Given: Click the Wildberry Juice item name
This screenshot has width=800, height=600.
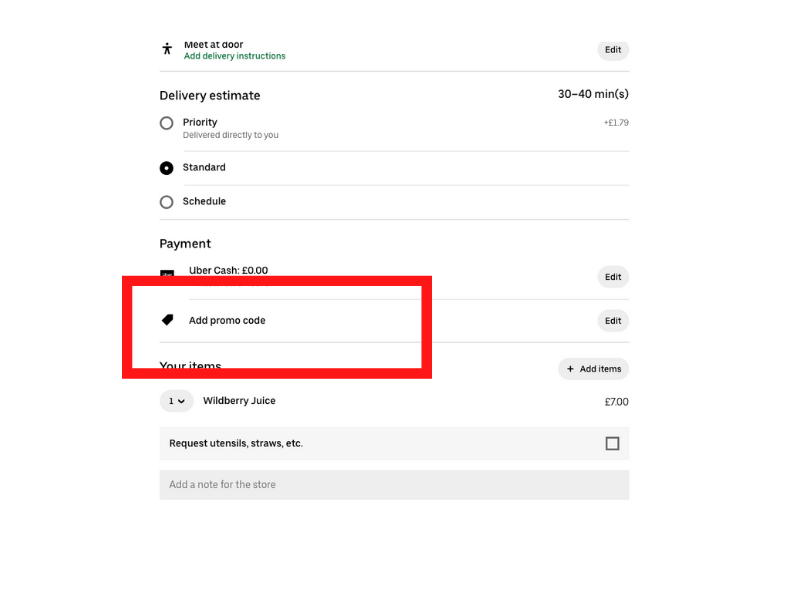Looking at the screenshot, I should [239, 401].
